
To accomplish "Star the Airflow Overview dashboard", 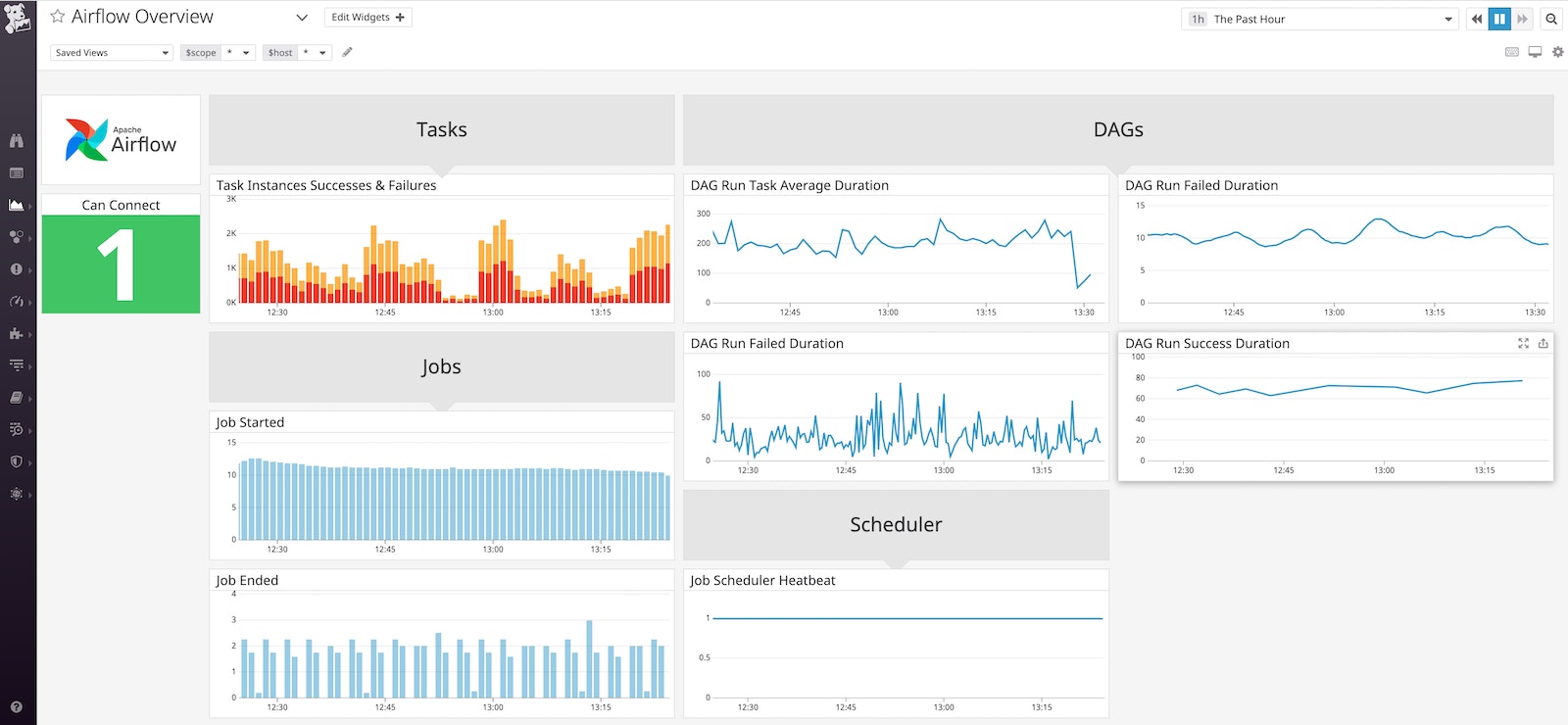I will (58, 17).
